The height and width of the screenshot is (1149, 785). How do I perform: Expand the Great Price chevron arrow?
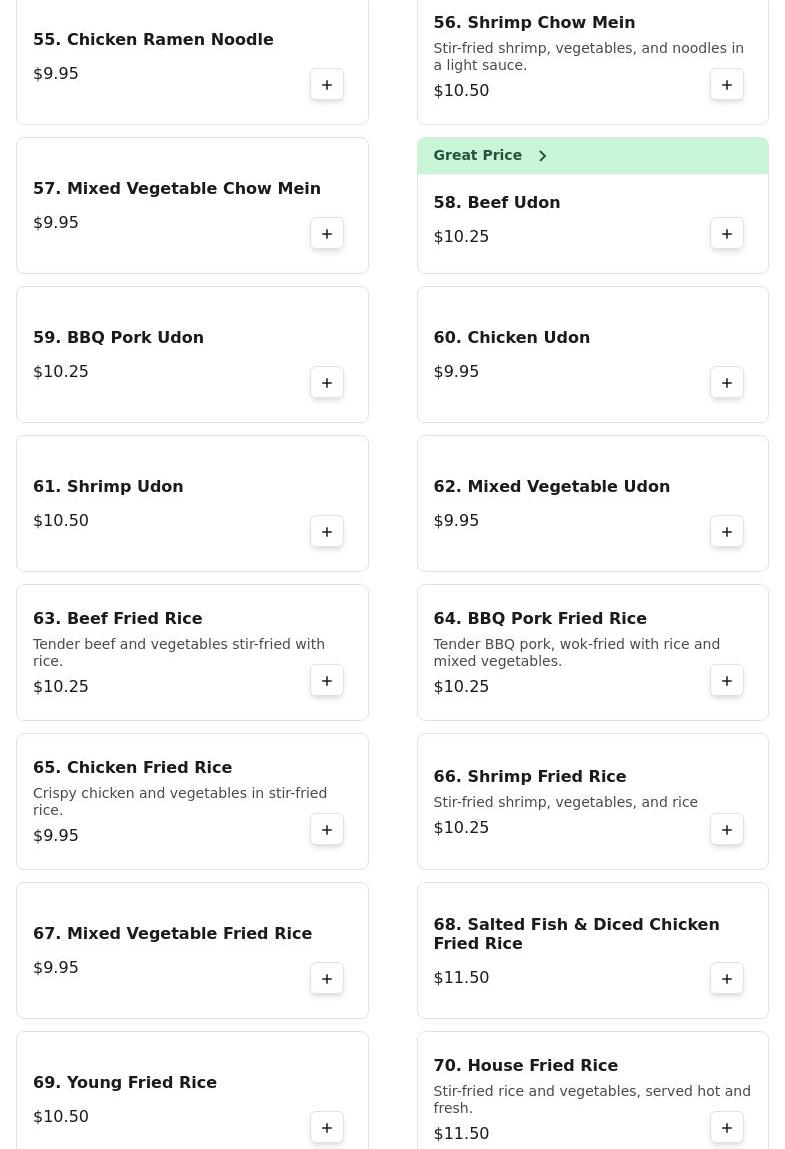542,156
